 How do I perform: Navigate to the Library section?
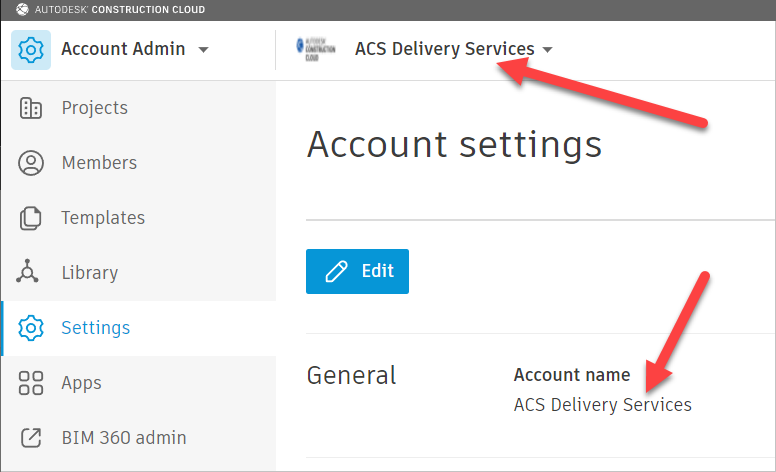(89, 273)
